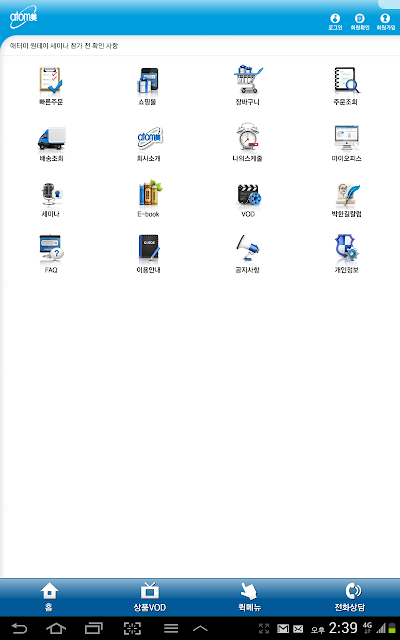The image size is (400, 640).
Task: Tap the 로그인 login button in header
Action: tap(335, 22)
